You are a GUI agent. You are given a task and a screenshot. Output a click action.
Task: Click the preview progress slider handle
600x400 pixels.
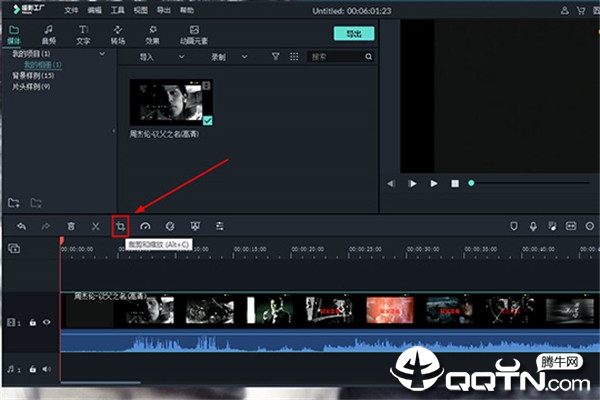(471, 183)
